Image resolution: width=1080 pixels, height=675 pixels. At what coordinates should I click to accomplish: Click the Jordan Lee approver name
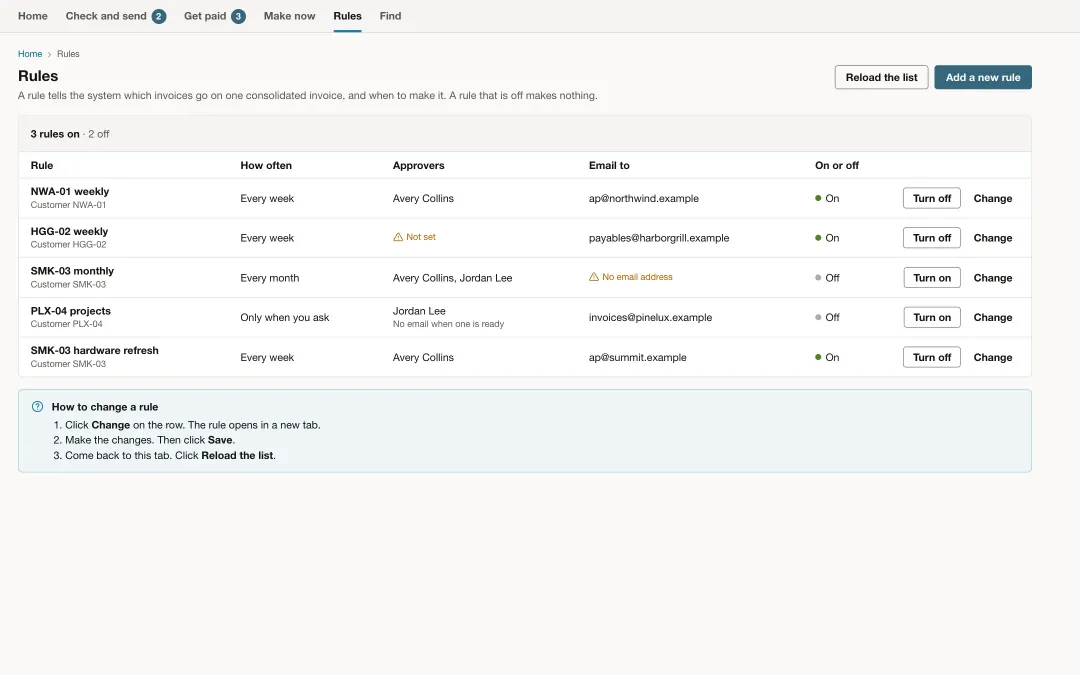point(419,311)
